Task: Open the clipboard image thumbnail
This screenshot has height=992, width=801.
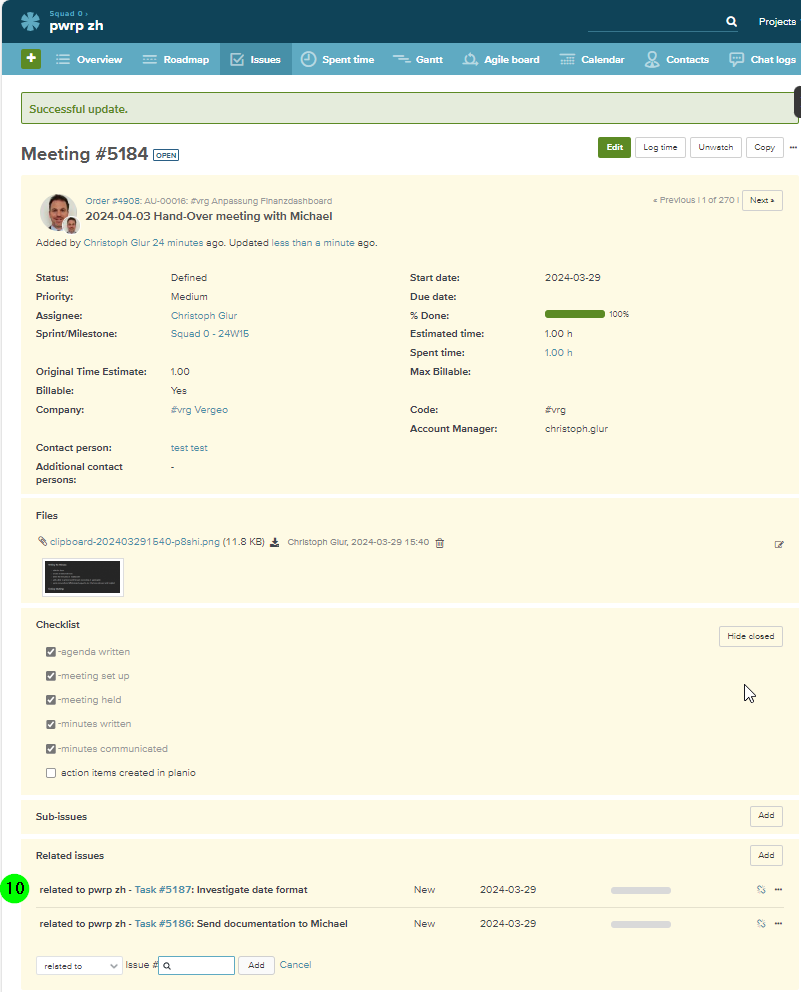Action: coord(83,577)
